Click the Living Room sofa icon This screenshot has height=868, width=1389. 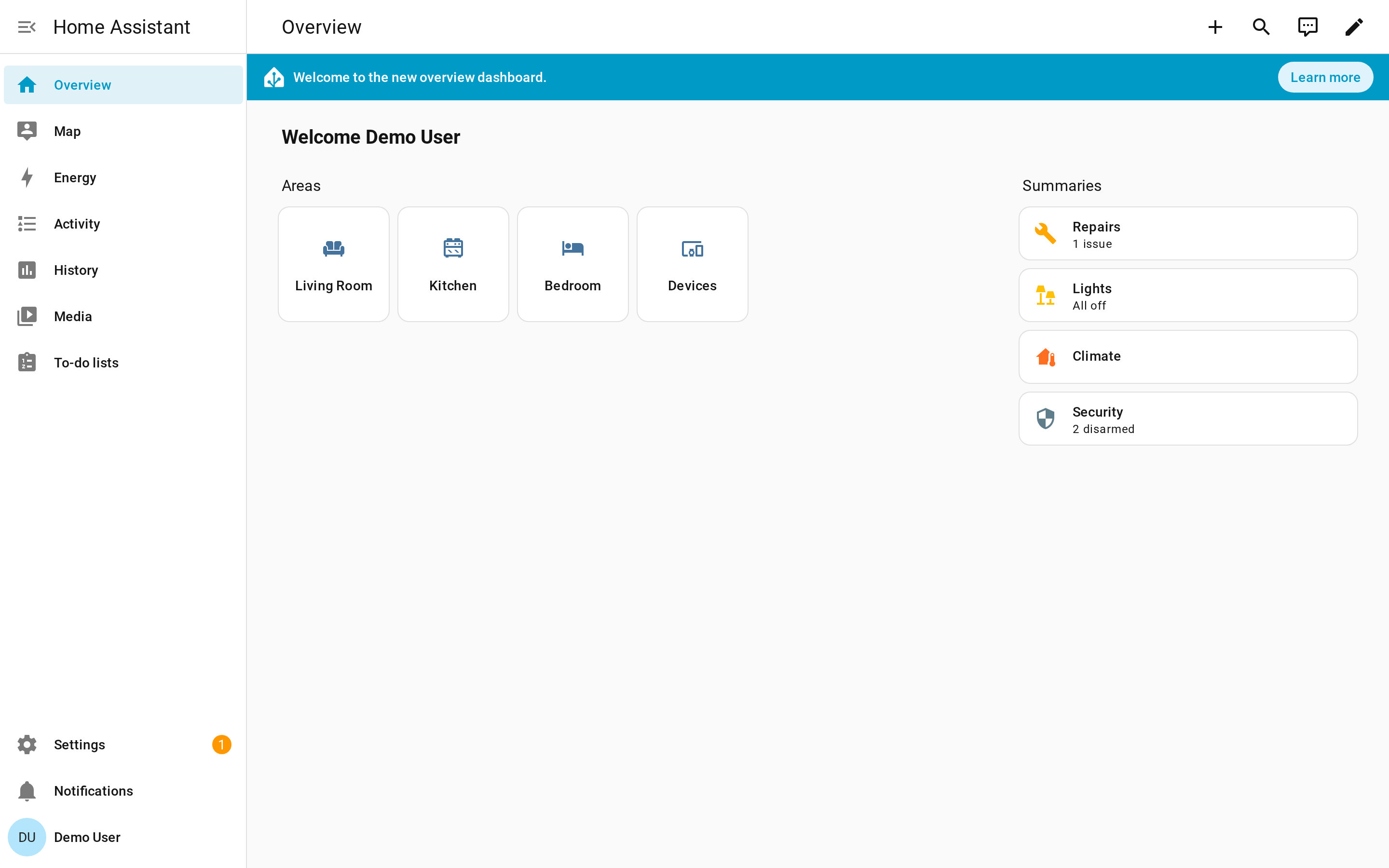pyautogui.click(x=333, y=248)
